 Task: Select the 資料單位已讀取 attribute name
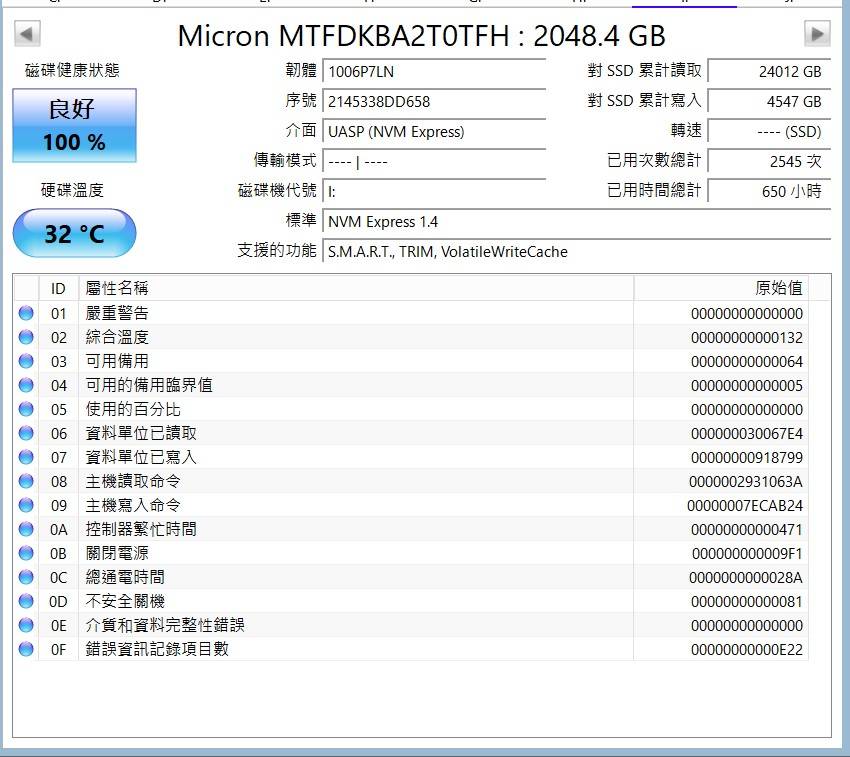141,433
